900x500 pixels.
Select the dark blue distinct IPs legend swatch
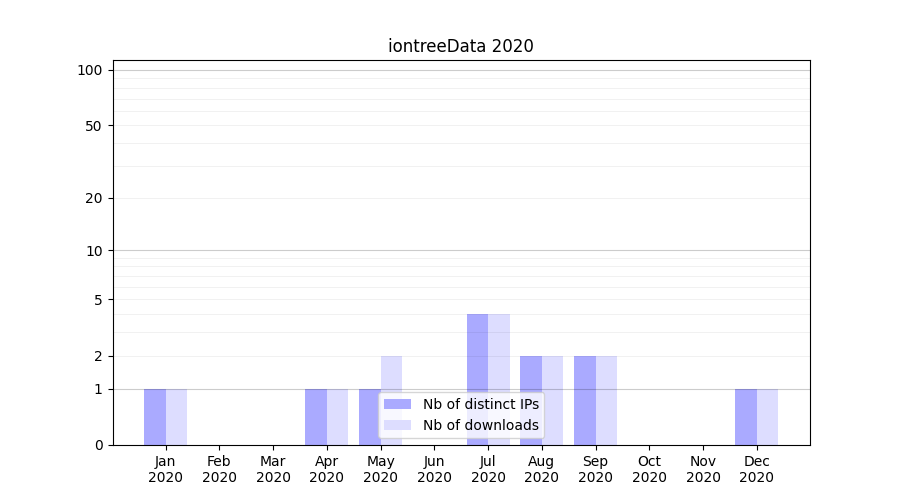397,404
